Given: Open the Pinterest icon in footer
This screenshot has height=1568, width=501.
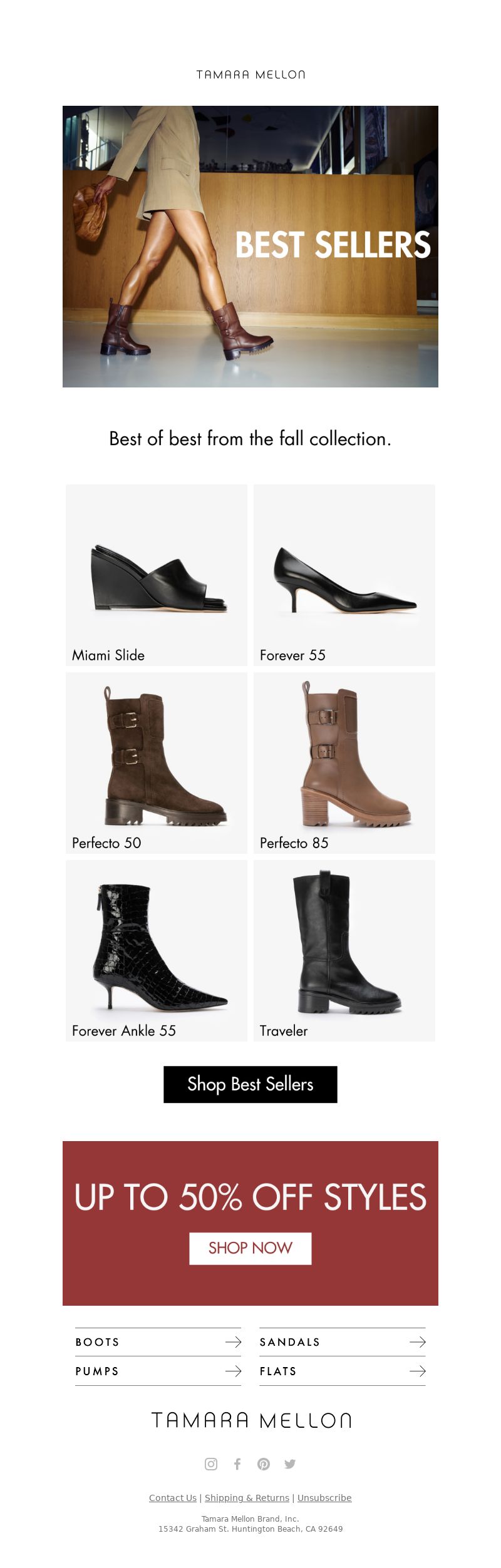Looking at the screenshot, I should click(264, 1463).
